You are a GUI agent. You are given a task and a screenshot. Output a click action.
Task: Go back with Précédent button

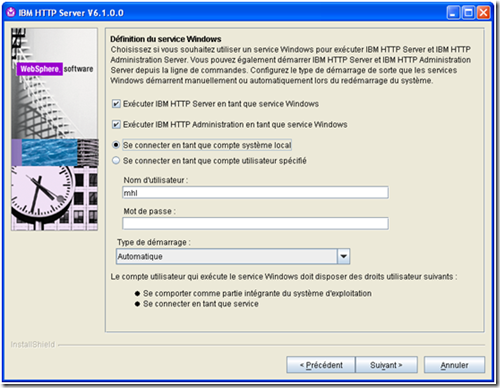click(321, 365)
